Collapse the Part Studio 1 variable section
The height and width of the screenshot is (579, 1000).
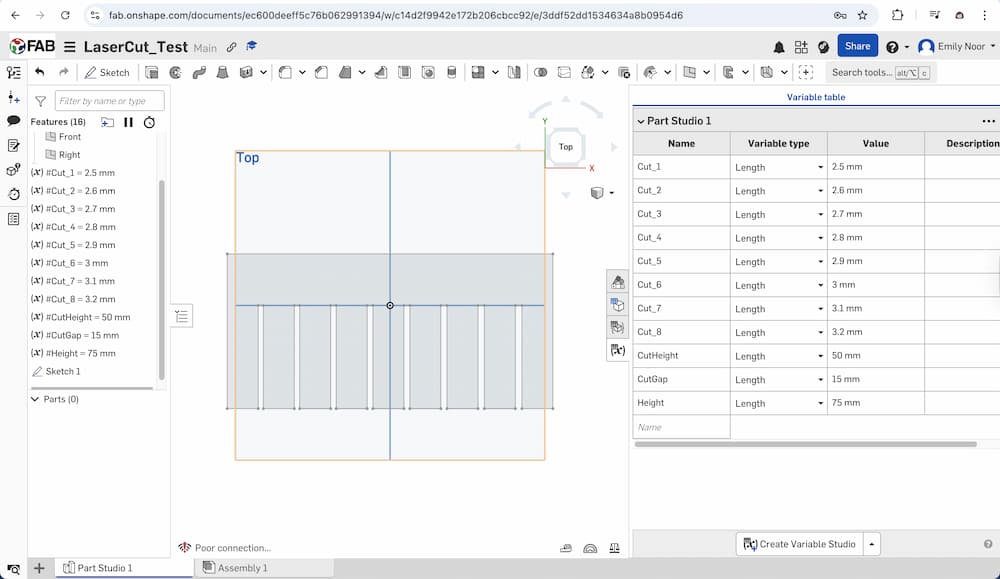point(640,121)
